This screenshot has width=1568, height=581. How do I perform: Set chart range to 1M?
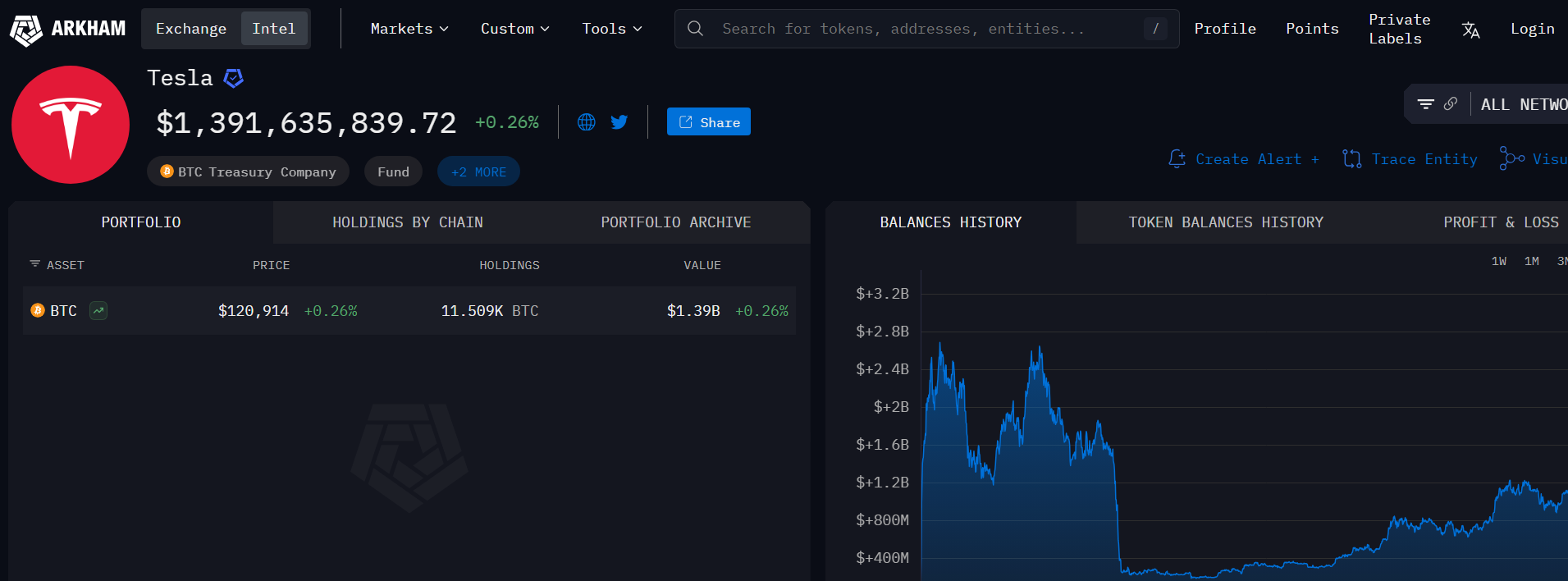(1531, 261)
